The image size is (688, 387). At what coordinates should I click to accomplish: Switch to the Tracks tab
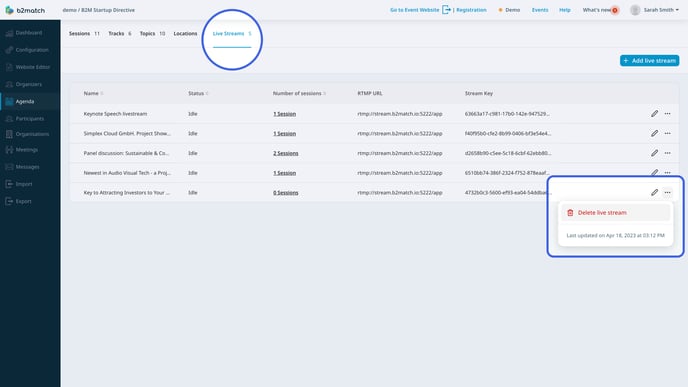[120, 33]
